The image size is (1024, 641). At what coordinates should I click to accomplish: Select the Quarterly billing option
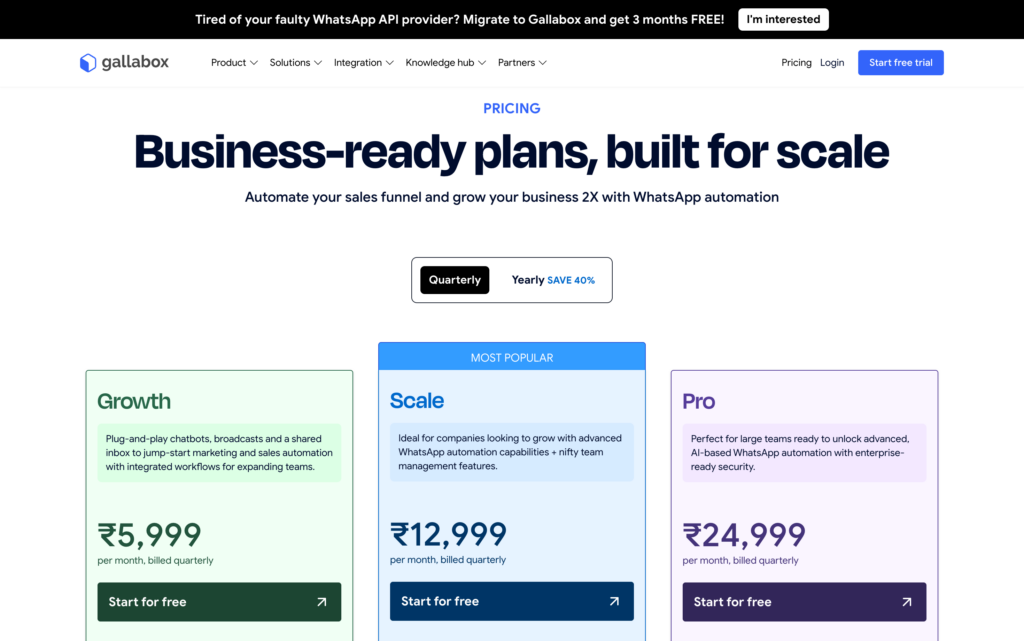point(454,280)
